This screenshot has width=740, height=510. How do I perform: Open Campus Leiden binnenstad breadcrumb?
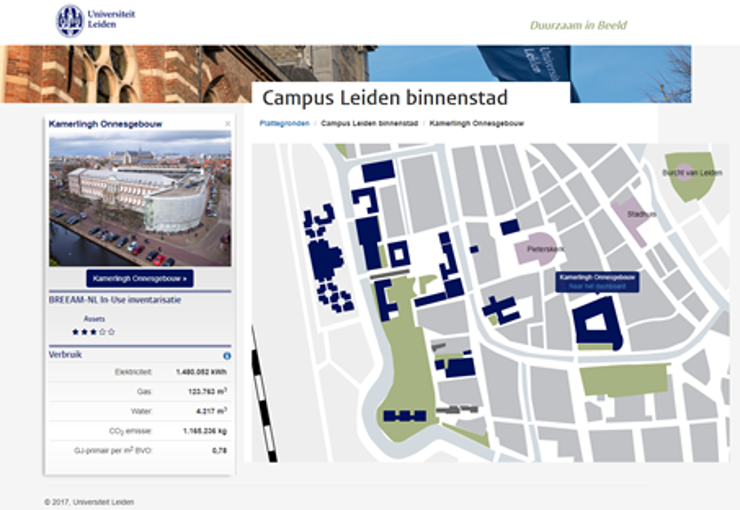point(370,123)
